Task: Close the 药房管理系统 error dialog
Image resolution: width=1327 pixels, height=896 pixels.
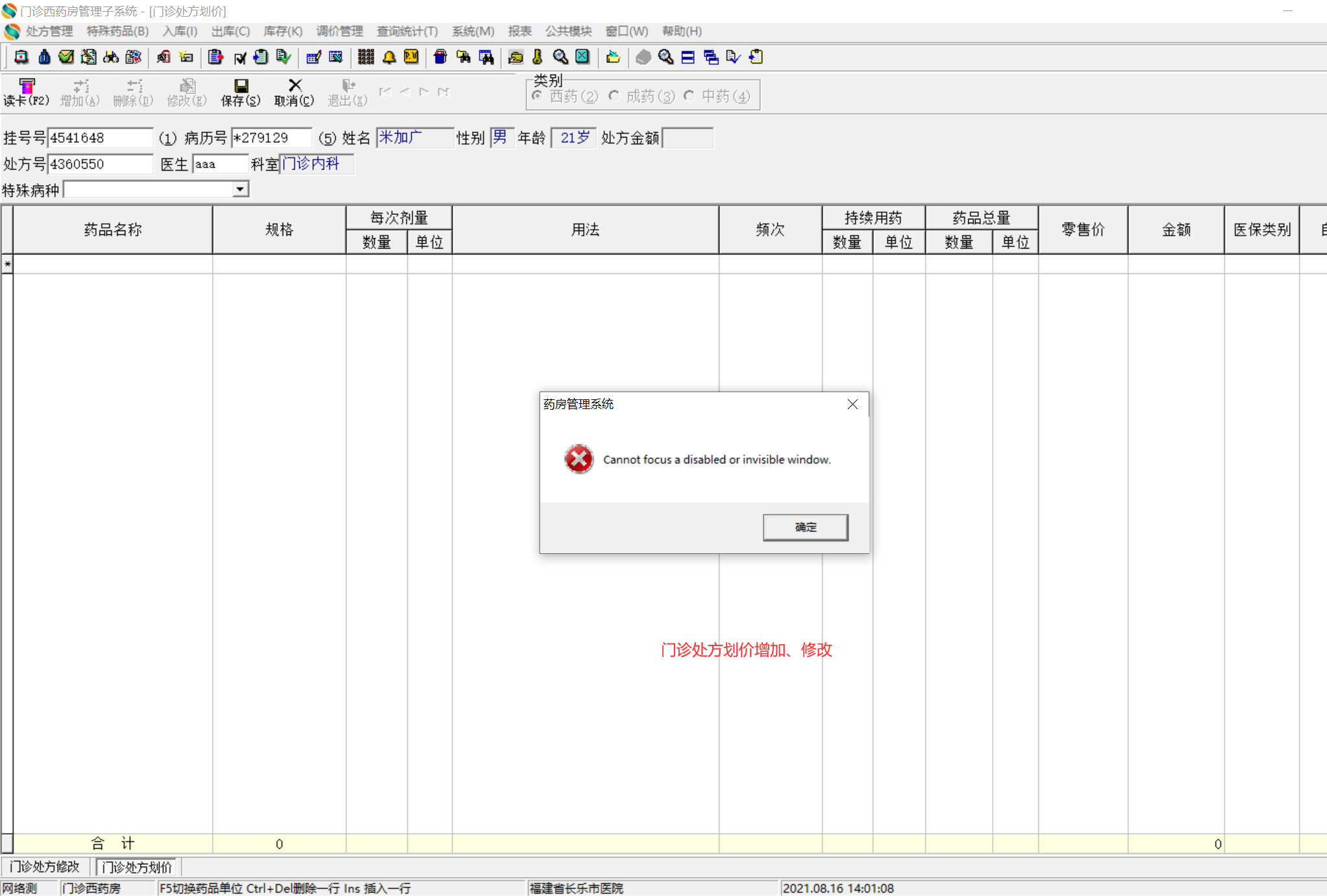Action: [x=852, y=404]
